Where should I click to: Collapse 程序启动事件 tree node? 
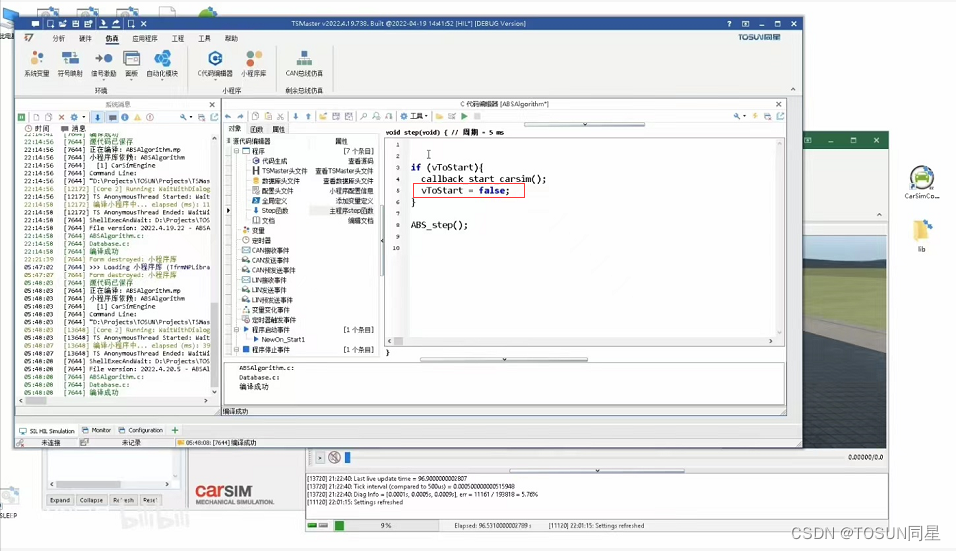coord(237,330)
